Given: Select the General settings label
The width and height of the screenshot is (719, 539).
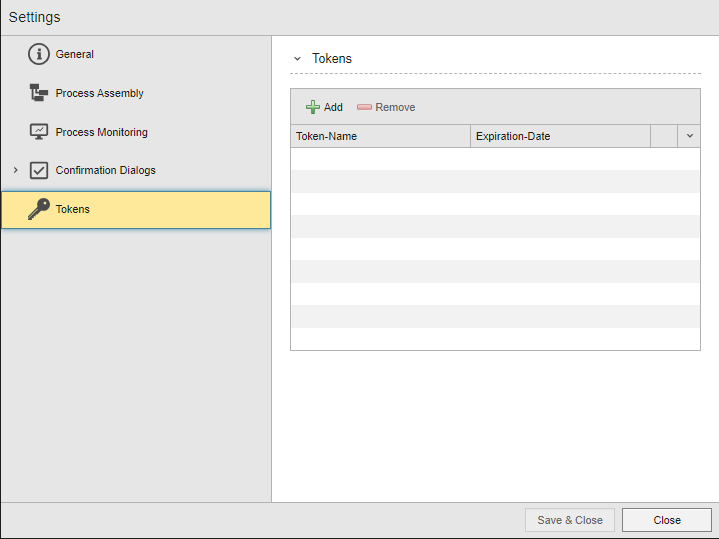Looking at the screenshot, I should pyautogui.click(x=75, y=55).
